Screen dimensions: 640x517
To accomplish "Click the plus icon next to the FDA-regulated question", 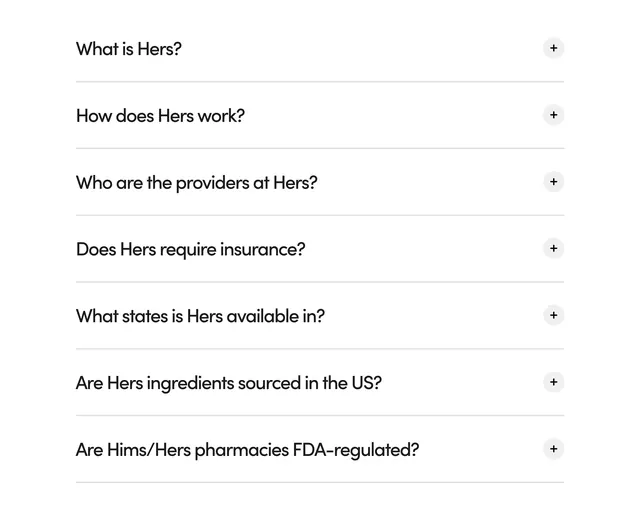I will 553,449.
